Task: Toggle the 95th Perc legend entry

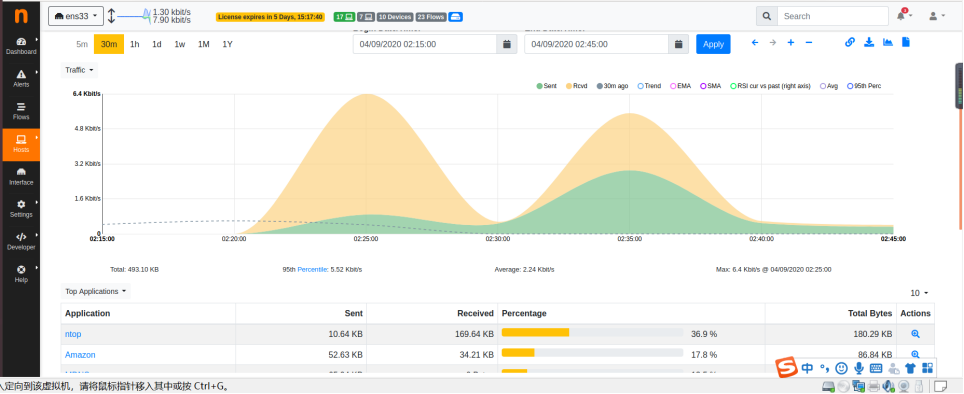Action: point(864,86)
